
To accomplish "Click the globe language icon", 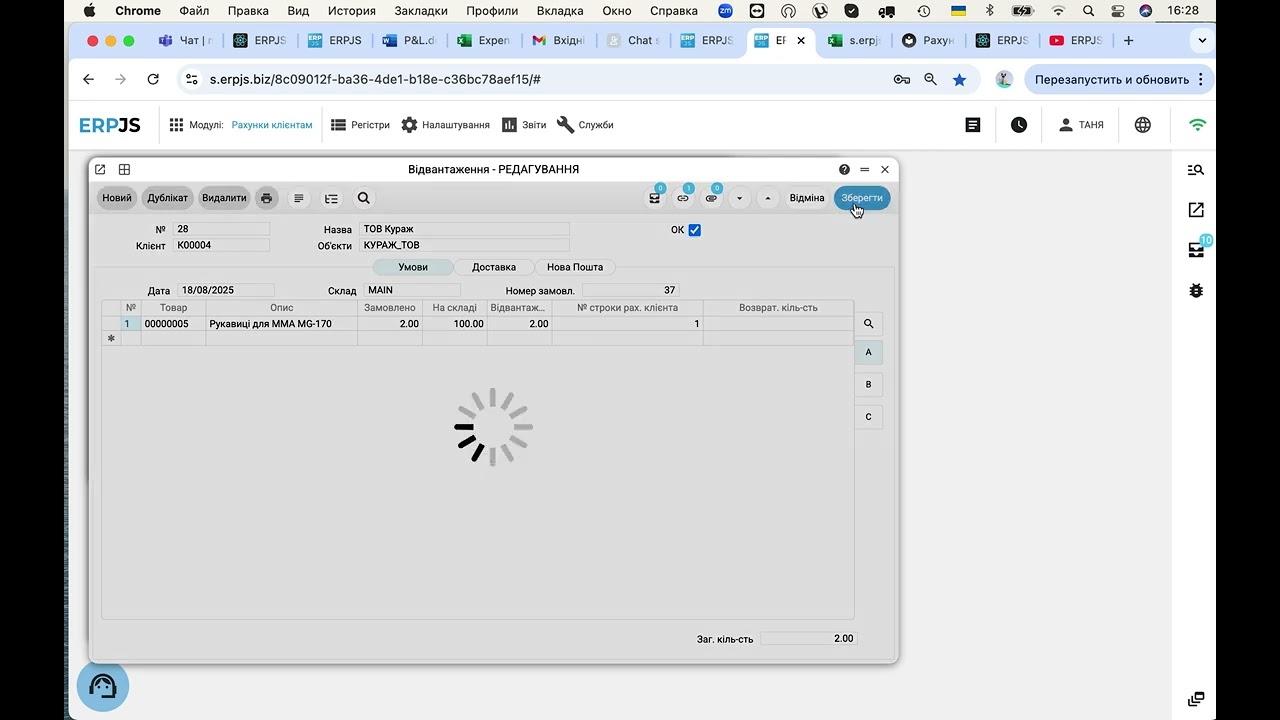I will (1143, 125).
